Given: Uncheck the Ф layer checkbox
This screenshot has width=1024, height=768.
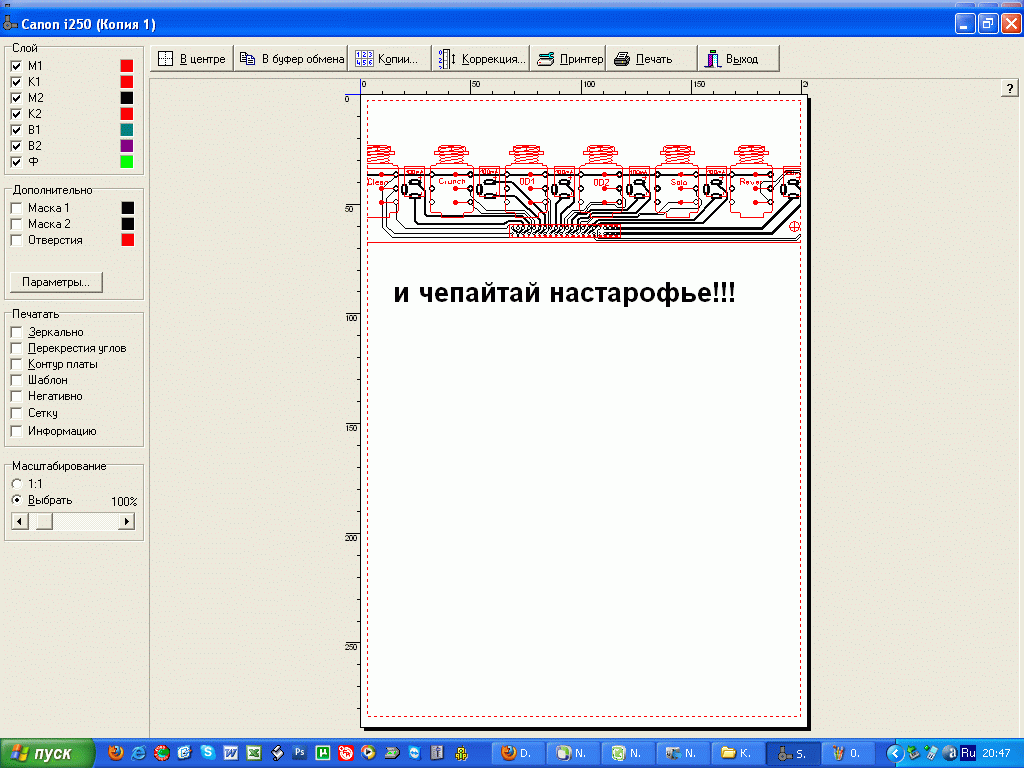Looking at the screenshot, I should (x=16, y=162).
